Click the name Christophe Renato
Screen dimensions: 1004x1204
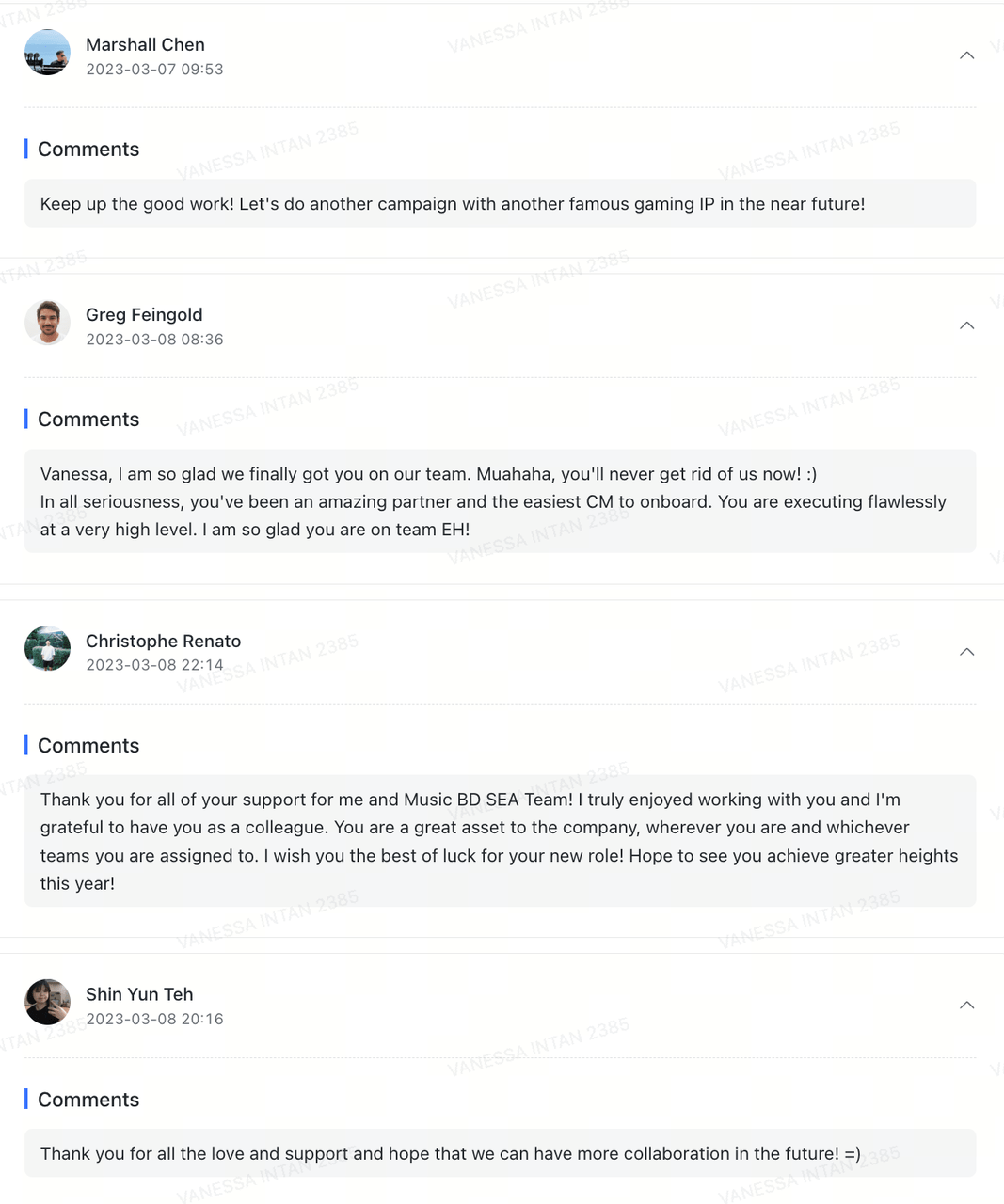point(163,641)
